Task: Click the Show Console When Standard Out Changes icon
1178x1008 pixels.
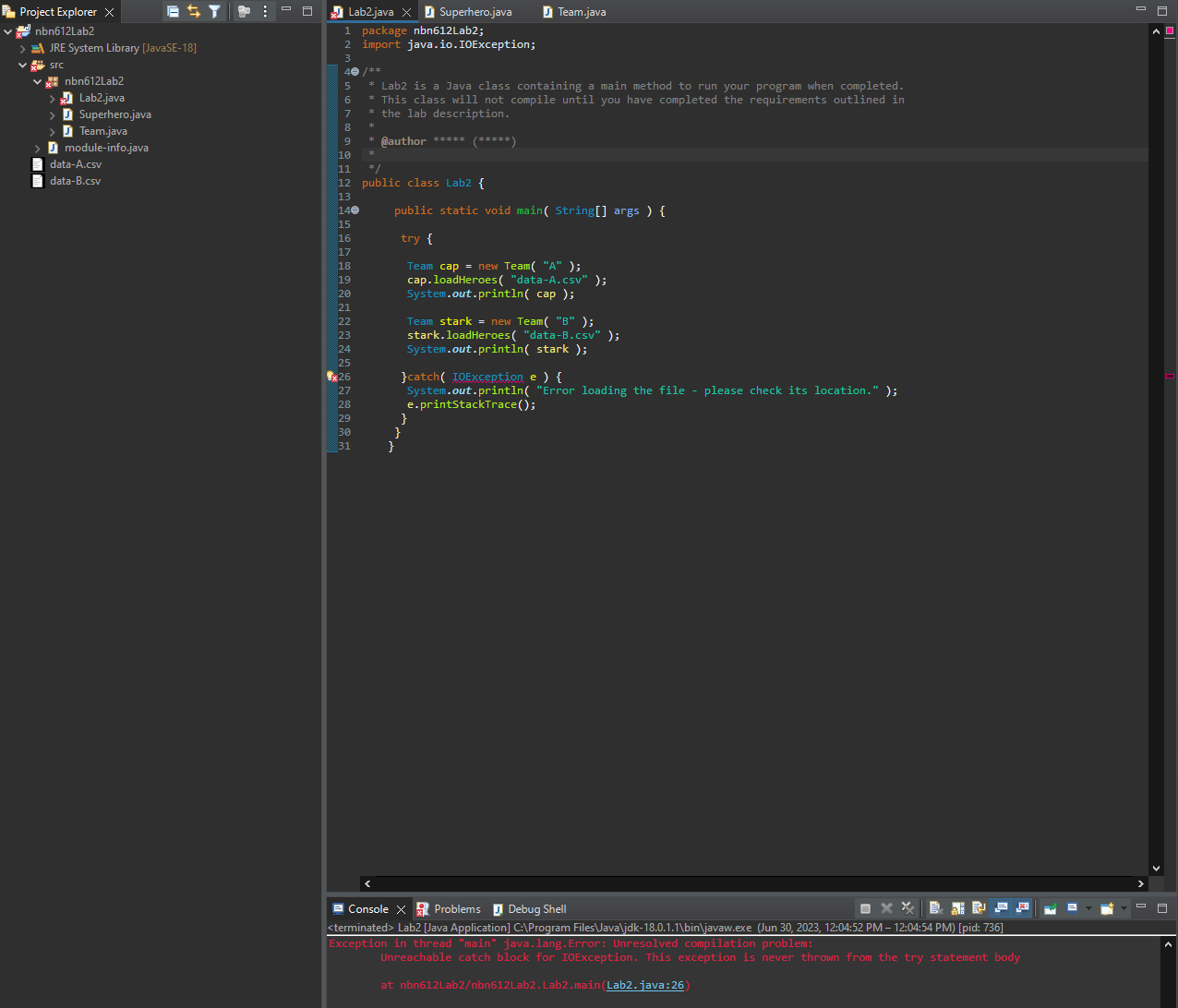Action: coord(1001,908)
